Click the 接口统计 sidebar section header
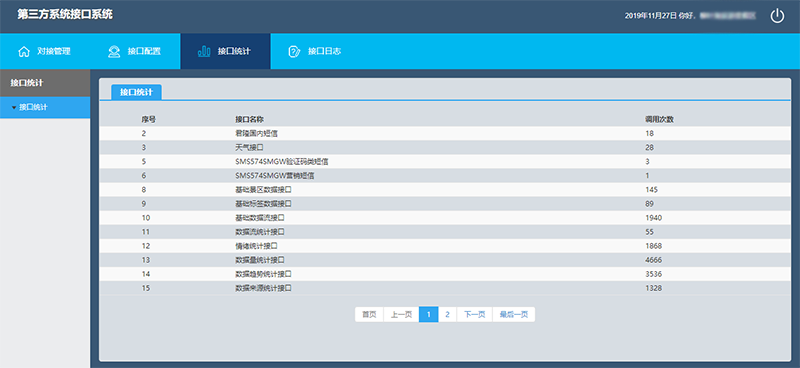The width and height of the screenshot is (800, 368). point(45,83)
